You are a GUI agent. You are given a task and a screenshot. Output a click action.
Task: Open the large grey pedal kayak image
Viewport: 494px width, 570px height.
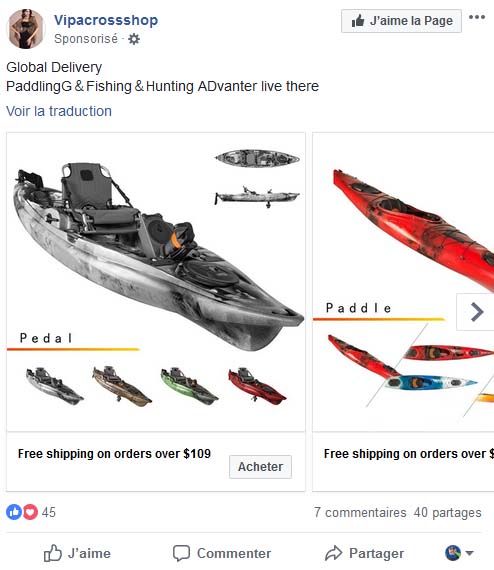[x=158, y=256]
